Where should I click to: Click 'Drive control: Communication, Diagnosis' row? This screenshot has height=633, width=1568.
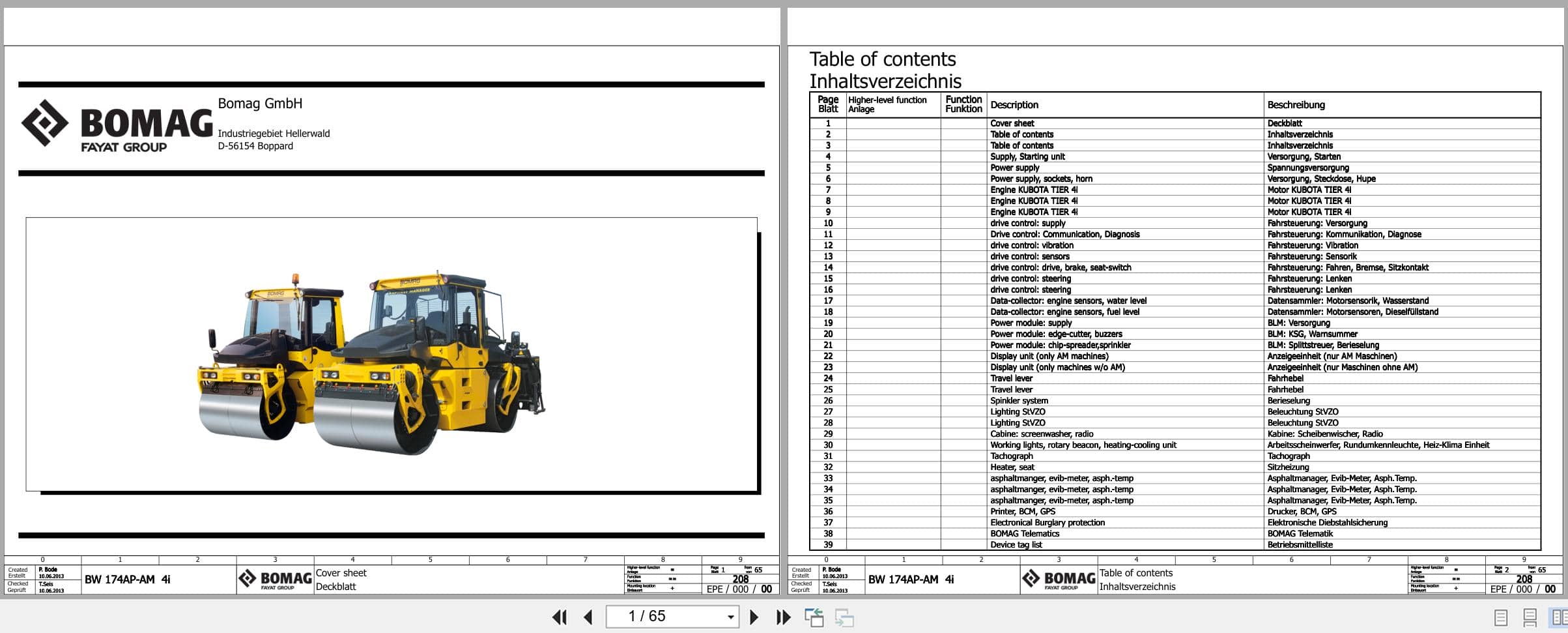tap(1064, 234)
